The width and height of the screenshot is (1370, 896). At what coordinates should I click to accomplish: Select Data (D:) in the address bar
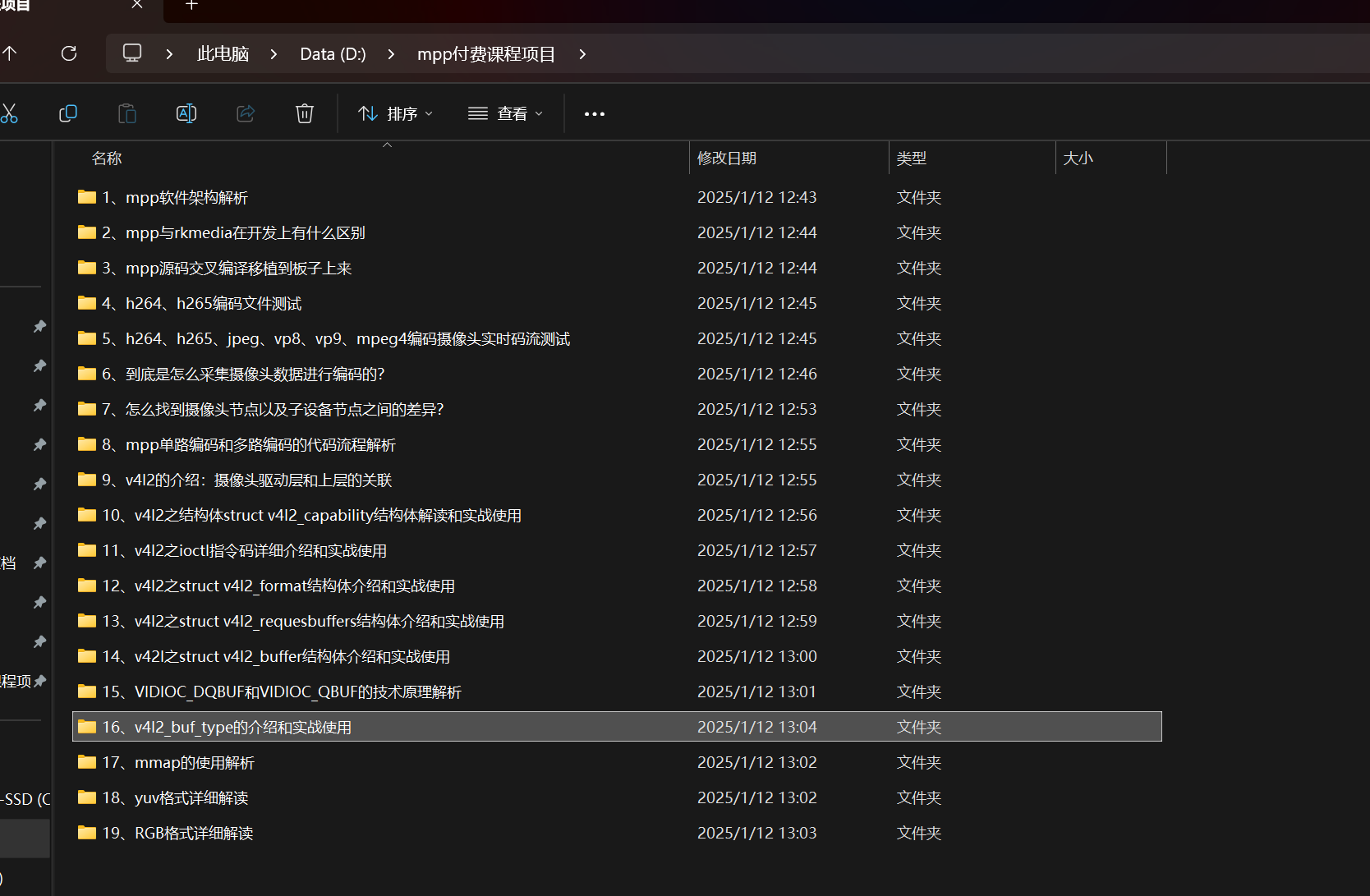tap(333, 54)
